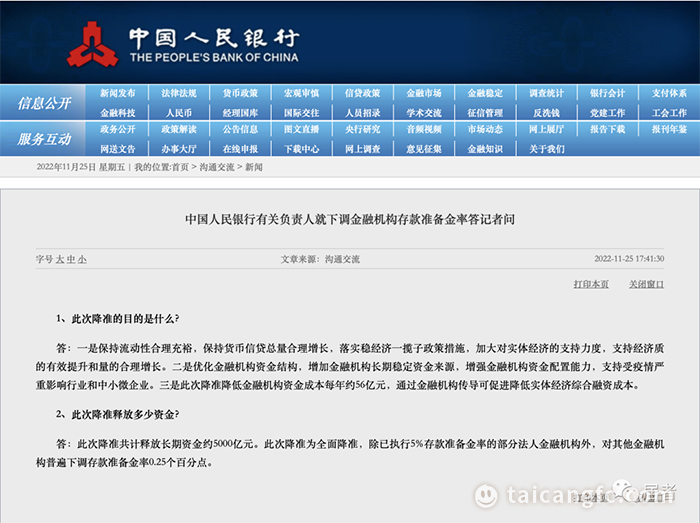
Task: Open 网送文告 navigation item
Action: [117, 149]
